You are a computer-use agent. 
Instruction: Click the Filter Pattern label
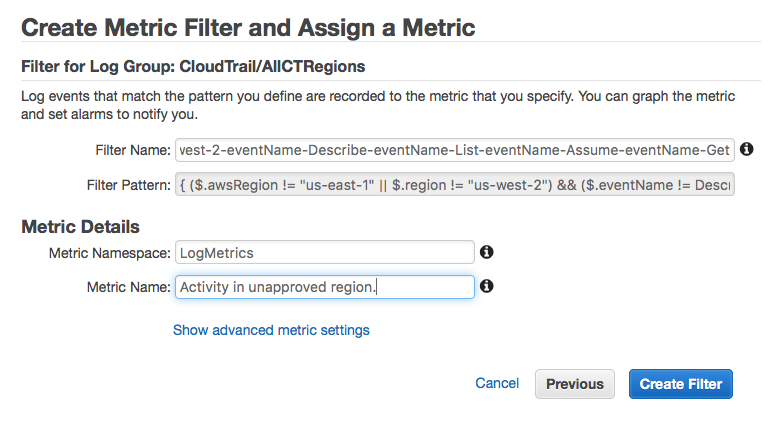click(129, 185)
